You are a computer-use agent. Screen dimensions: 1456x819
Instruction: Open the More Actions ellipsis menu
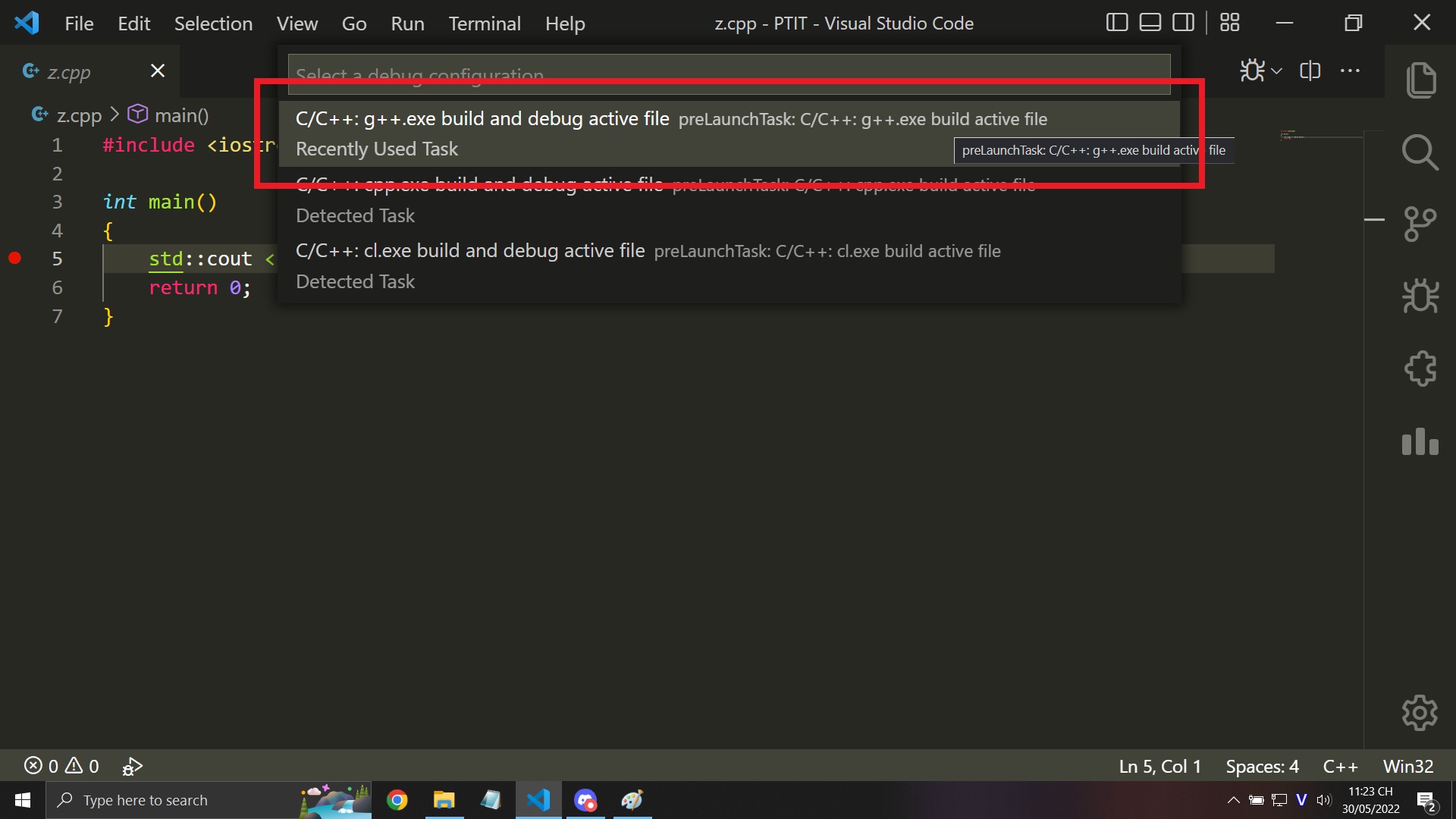coord(1350,71)
